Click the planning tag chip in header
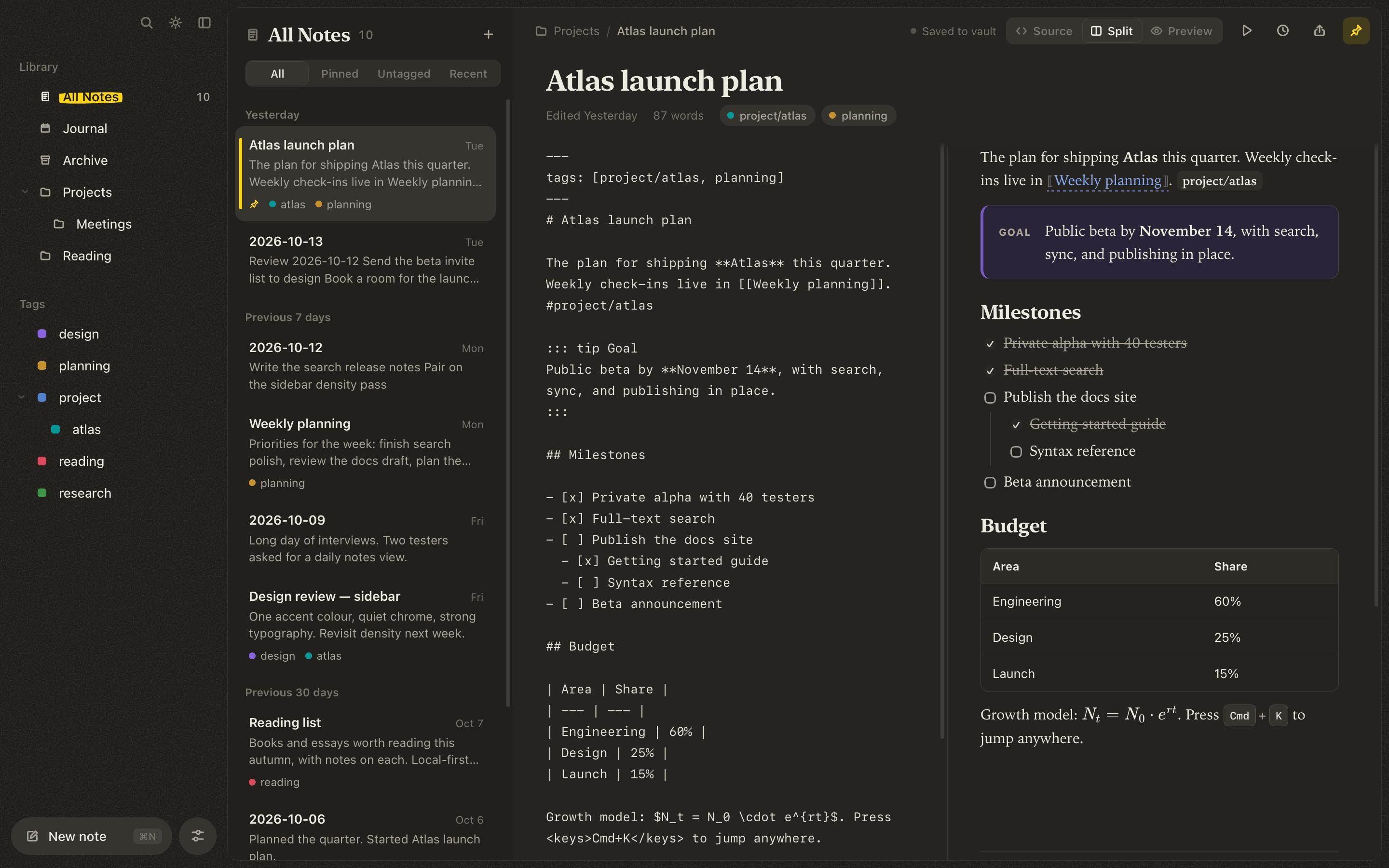 [x=858, y=115]
